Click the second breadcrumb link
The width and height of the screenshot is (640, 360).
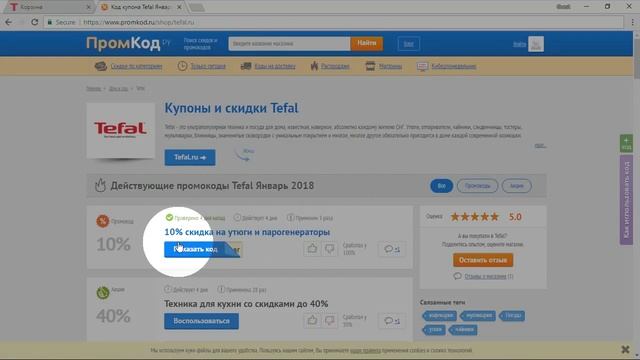pyautogui.click(x=118, y=89)
